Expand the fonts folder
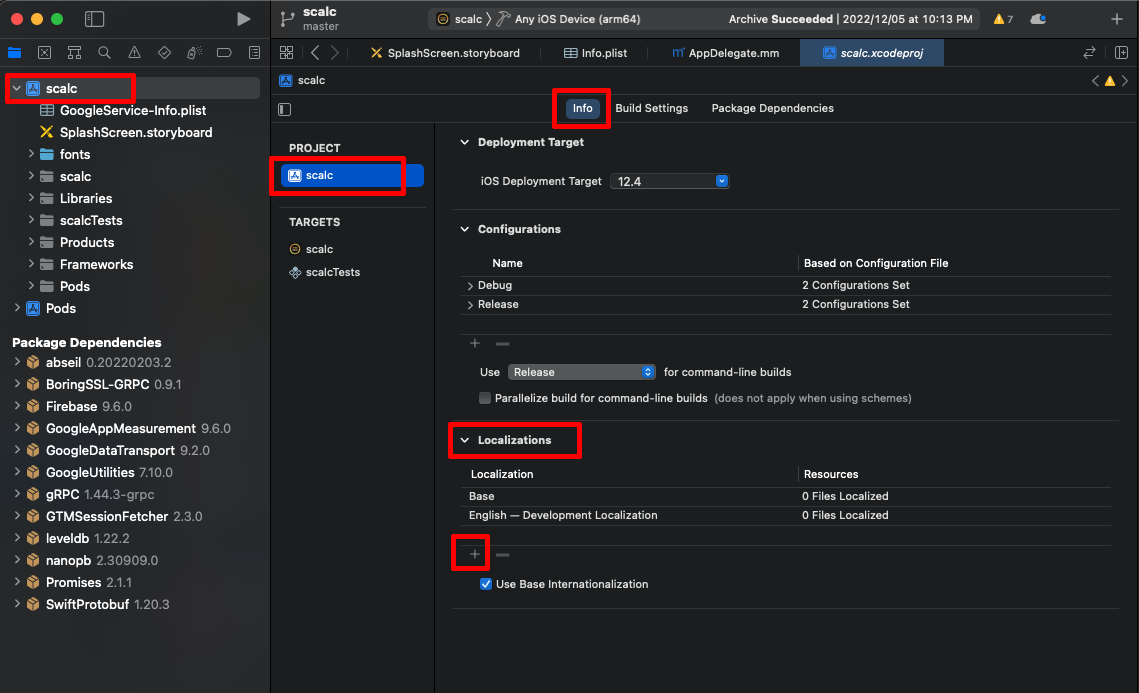The image size is (1139, 693). coord(31,154)
